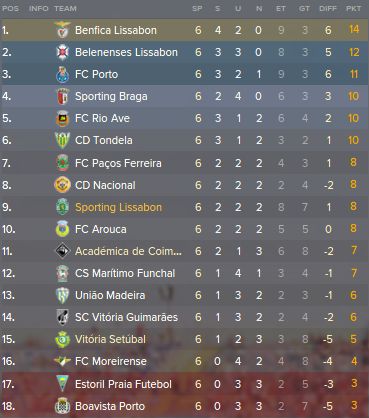Click the Académica de Coimbra crest
369x418 pixels.
click(62, 251)
